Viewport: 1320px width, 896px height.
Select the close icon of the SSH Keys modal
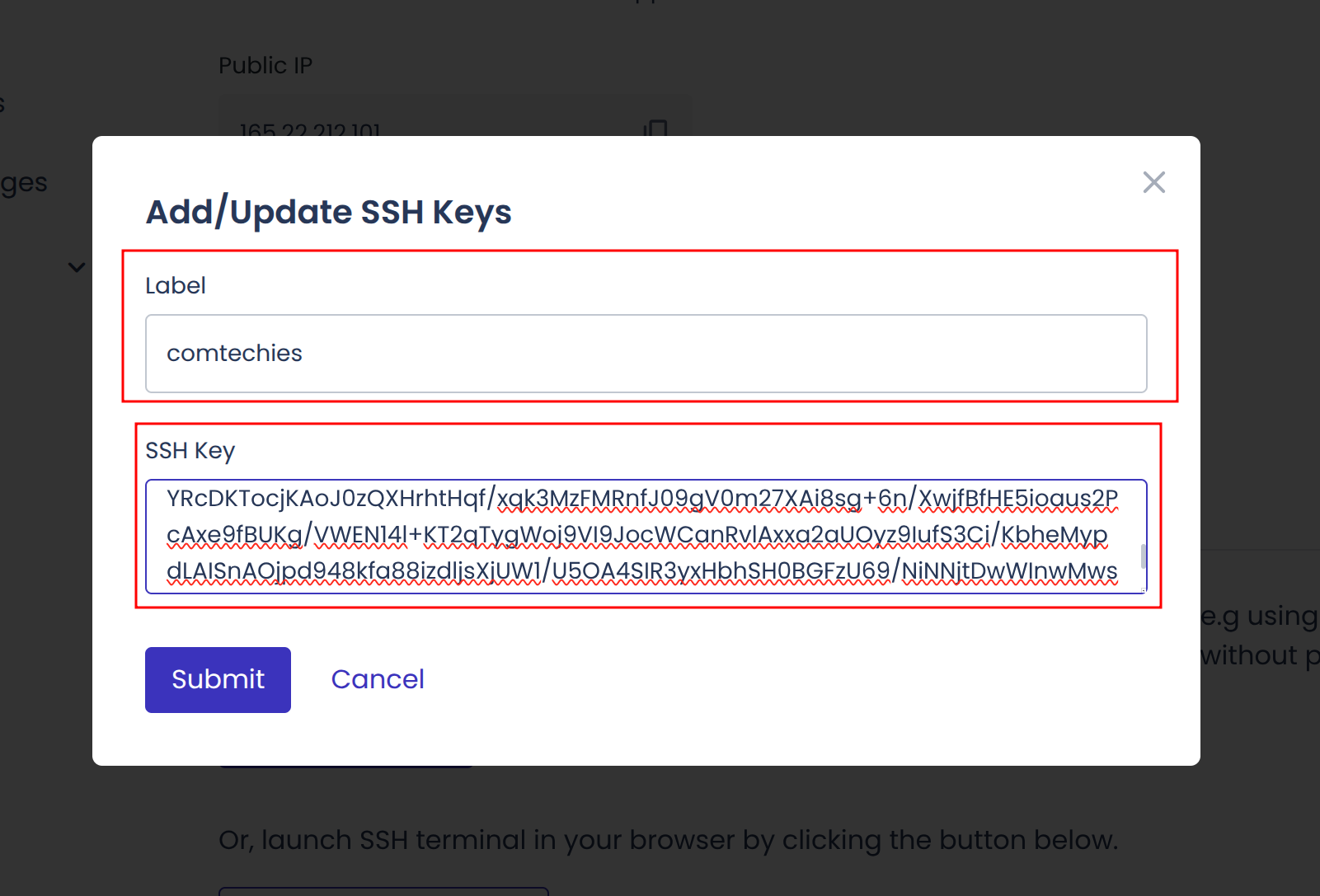1154,182
